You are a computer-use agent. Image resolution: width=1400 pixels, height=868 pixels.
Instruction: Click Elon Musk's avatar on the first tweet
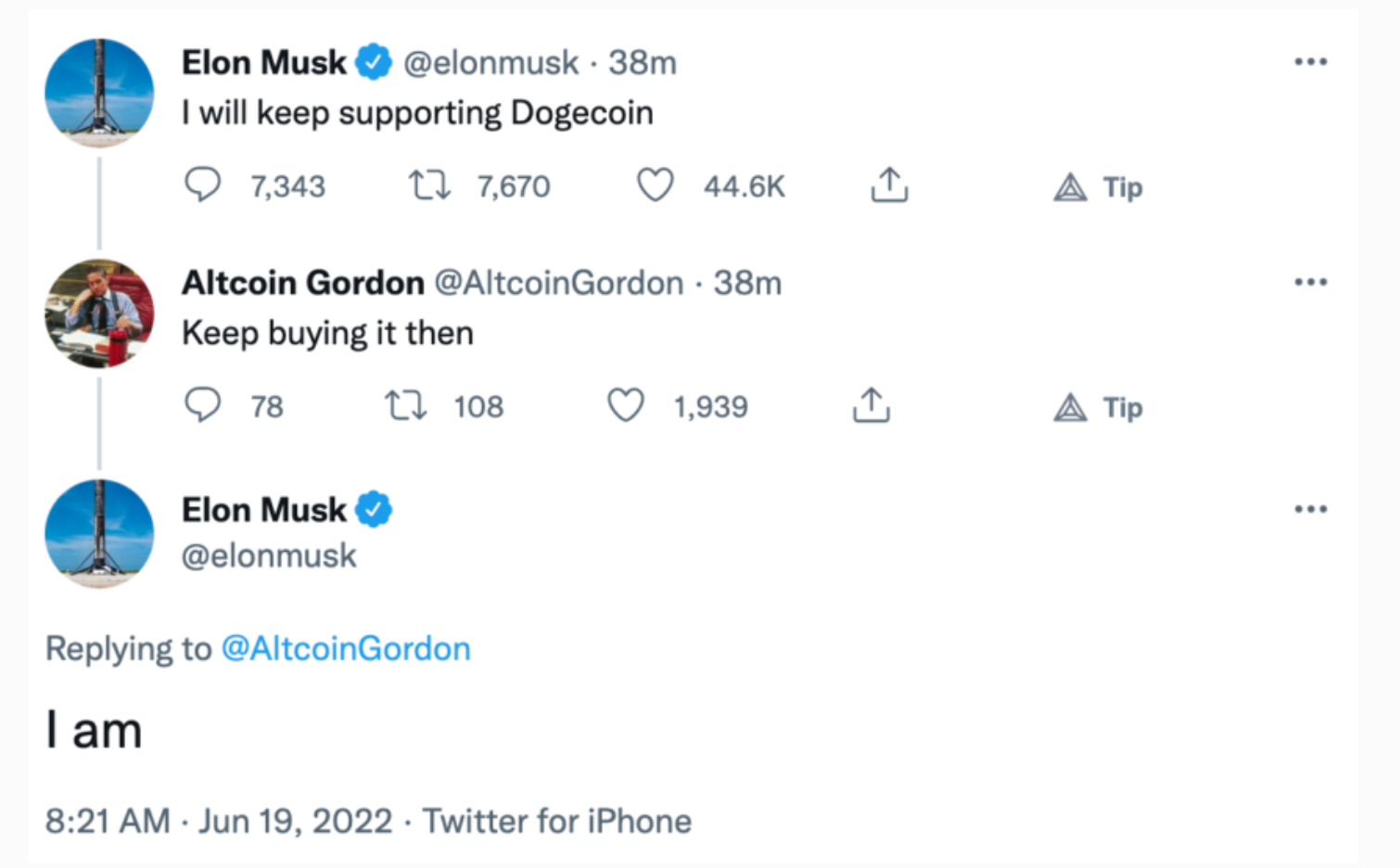click(x=99, y=93)
